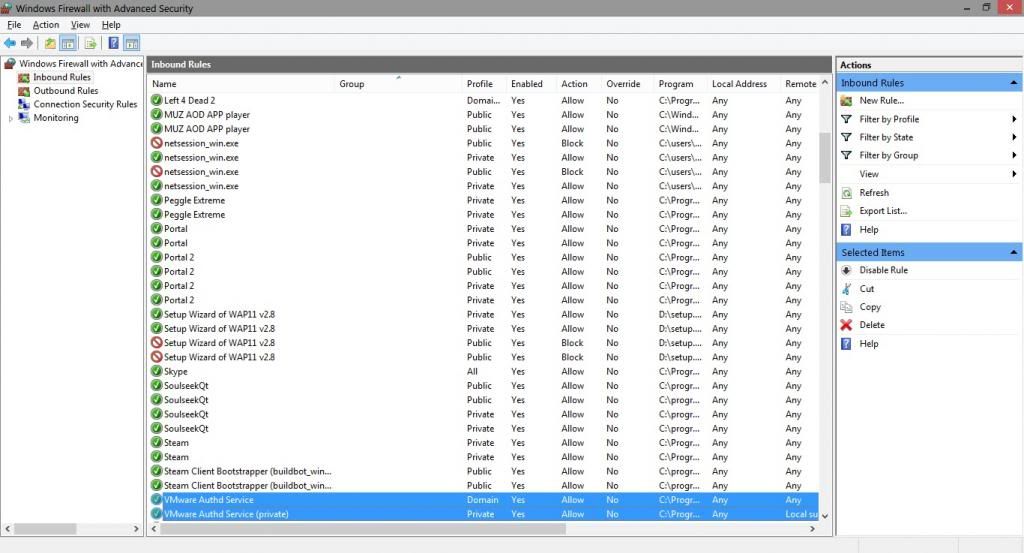Open the File menu
The height and width of the screenshot is (553, 1024).
pyautogui.click(x=14, y=25)
